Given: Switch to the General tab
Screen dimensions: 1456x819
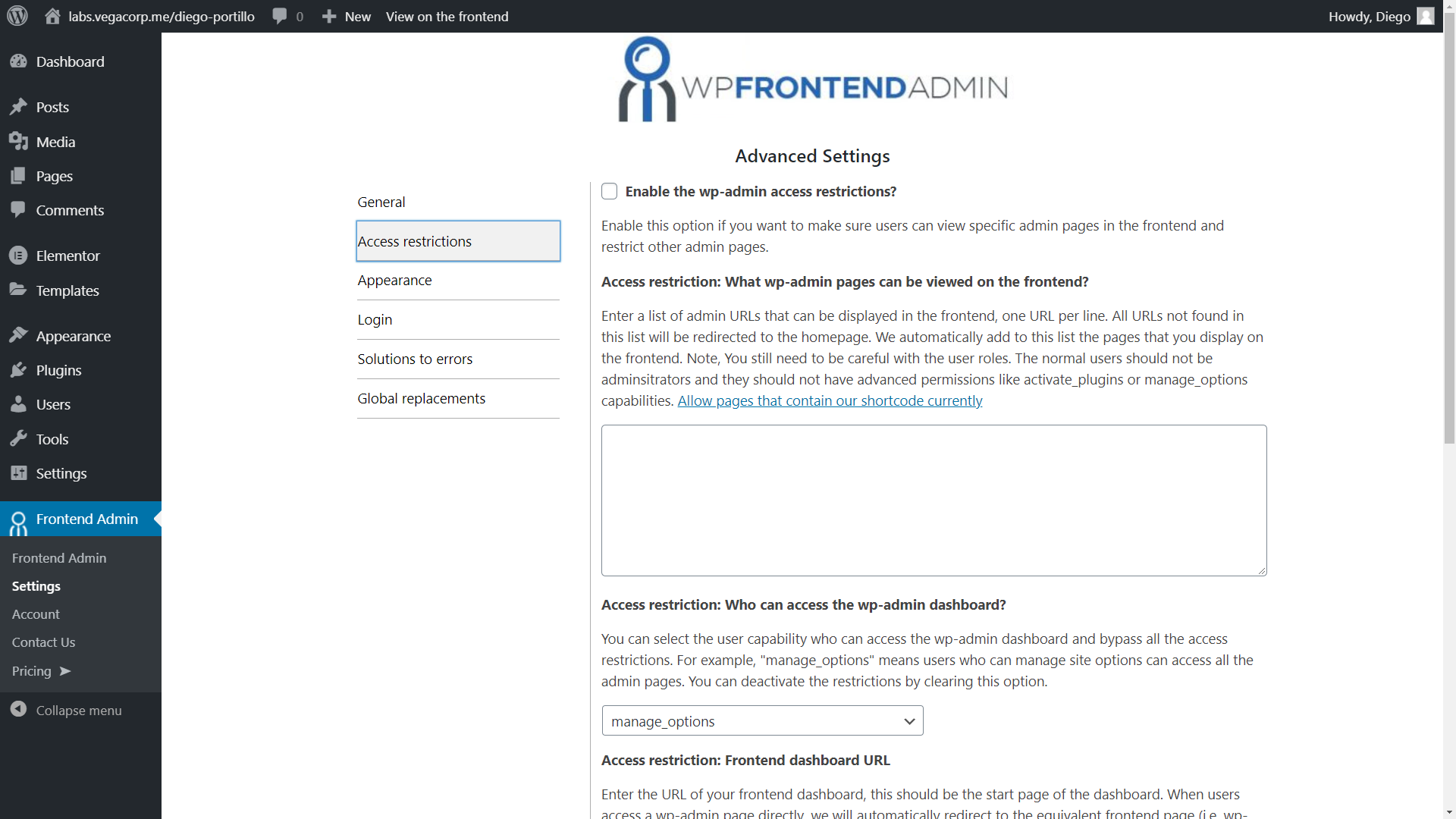Looking at the screenshot, I should tap(381, 202).
